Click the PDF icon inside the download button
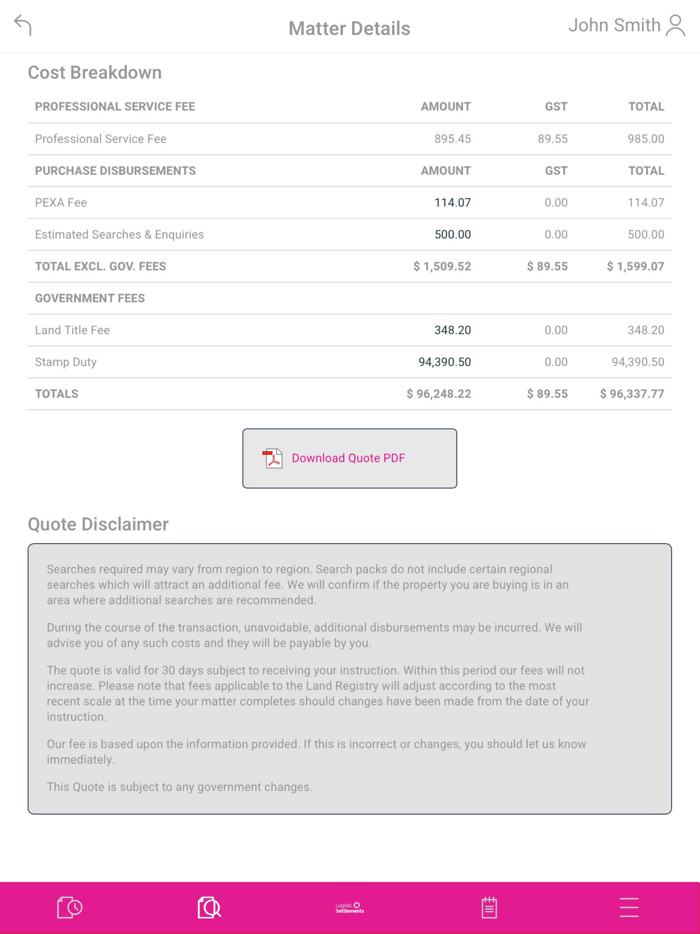The image size is (700, 934). [271, 458]
